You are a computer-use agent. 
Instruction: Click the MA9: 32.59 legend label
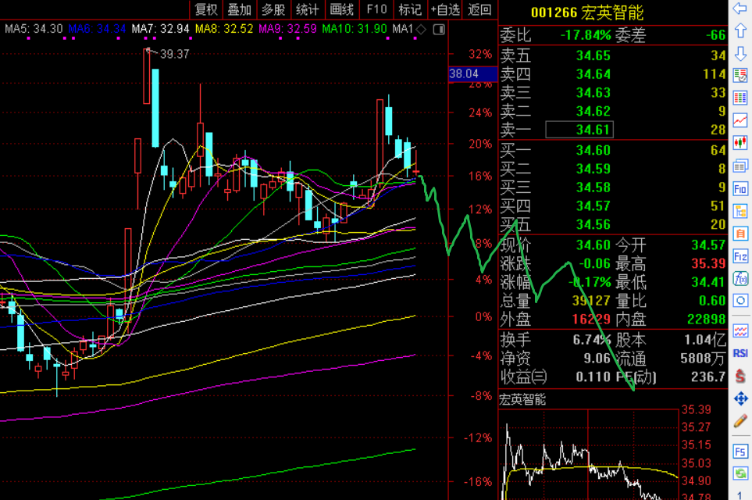pyautogui.click(x=287, y=29)
